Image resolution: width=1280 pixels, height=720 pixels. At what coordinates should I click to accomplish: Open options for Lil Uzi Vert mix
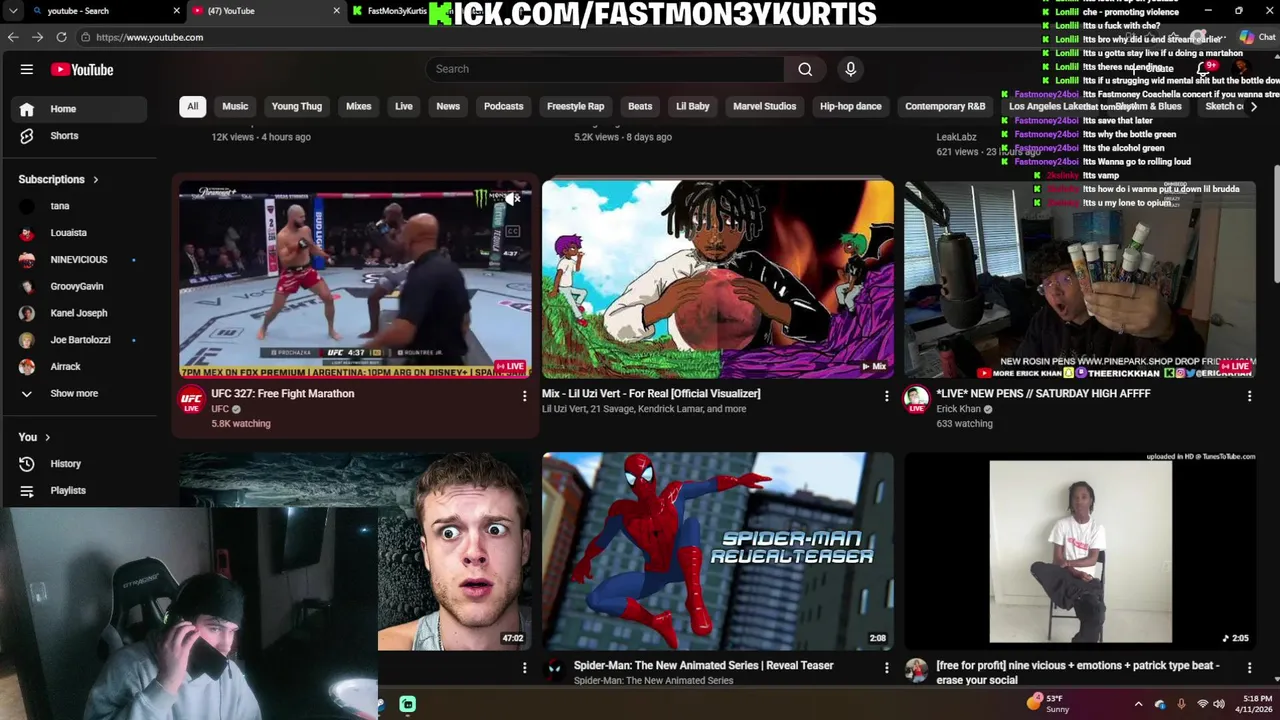[x=886, y=396]
